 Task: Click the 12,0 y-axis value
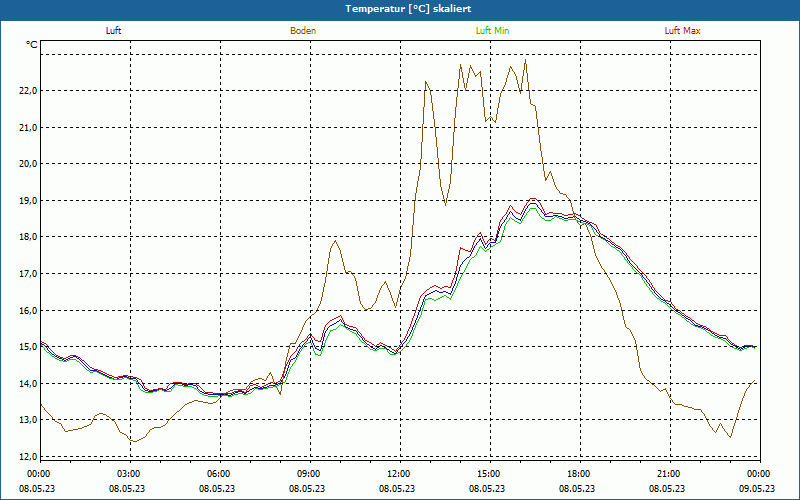pyautogui.click(x=29, y=456)
